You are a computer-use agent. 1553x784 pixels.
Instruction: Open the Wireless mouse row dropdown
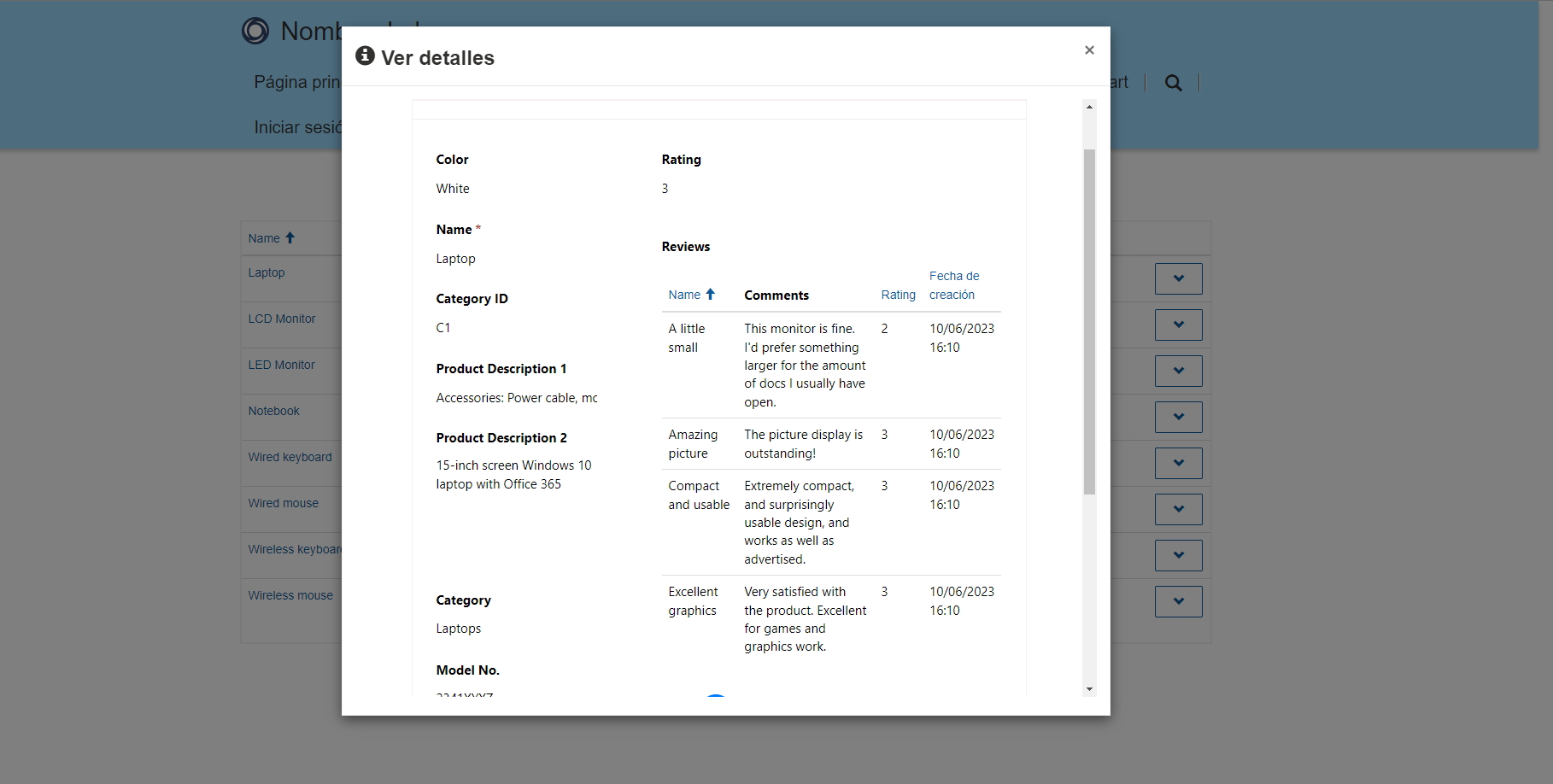[x=1178, y=601]
